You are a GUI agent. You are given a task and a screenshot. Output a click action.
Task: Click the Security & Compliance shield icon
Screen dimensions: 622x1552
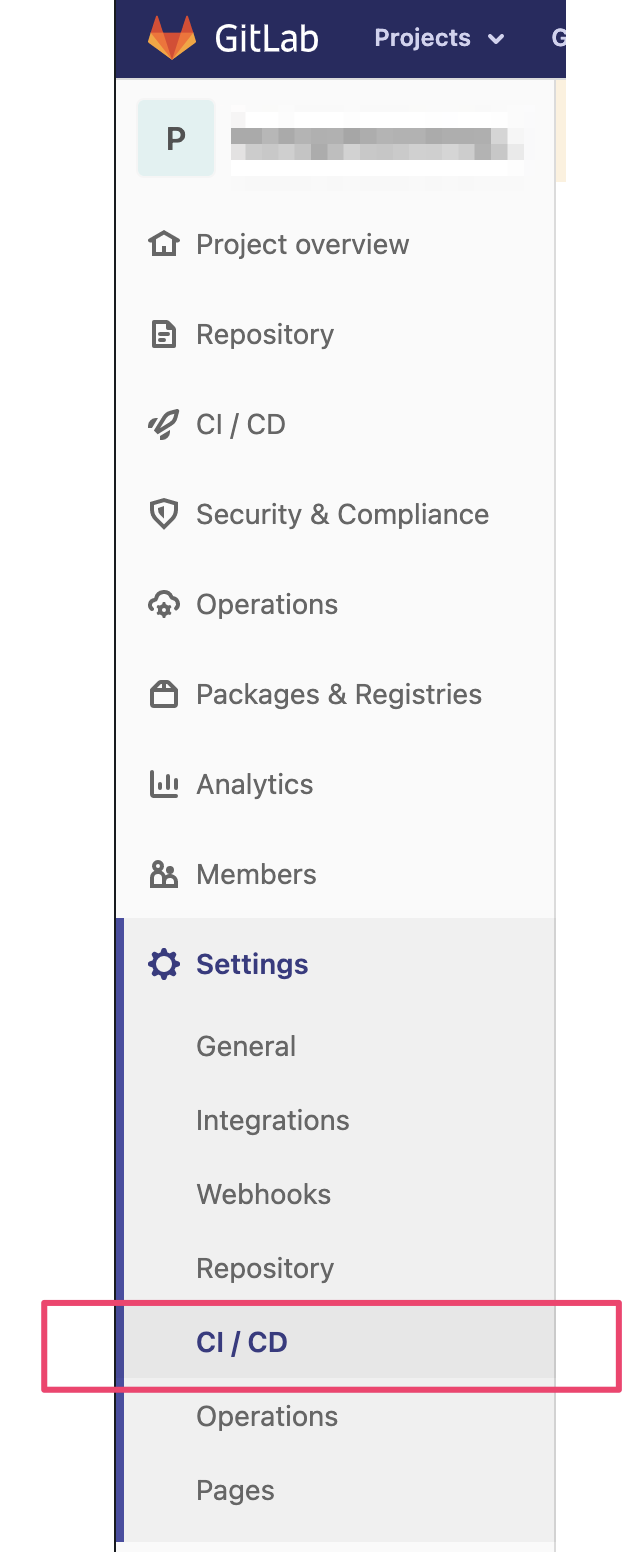(x=163, y=515)
